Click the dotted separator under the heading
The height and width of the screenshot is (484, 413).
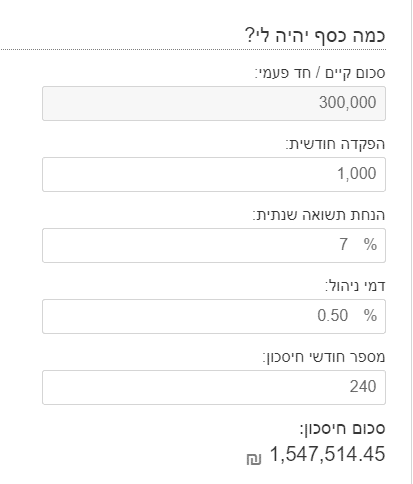click(193, 50)
